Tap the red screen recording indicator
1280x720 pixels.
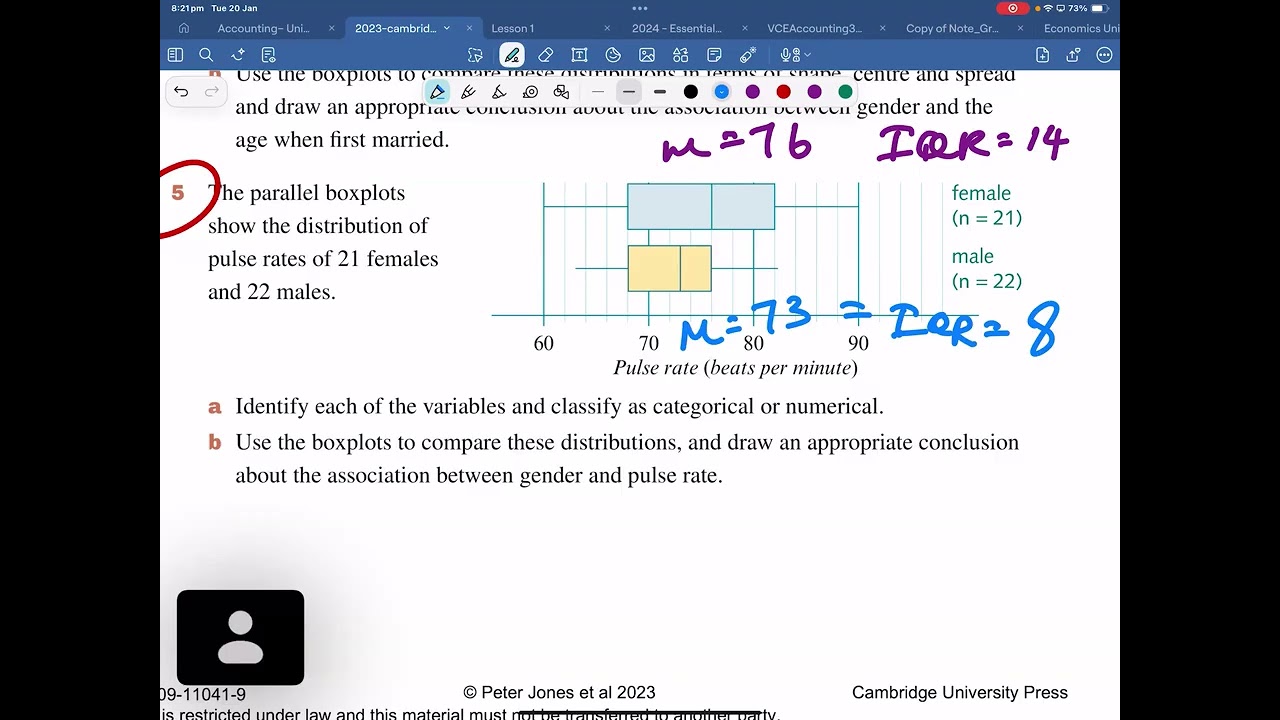(1013, 8)
